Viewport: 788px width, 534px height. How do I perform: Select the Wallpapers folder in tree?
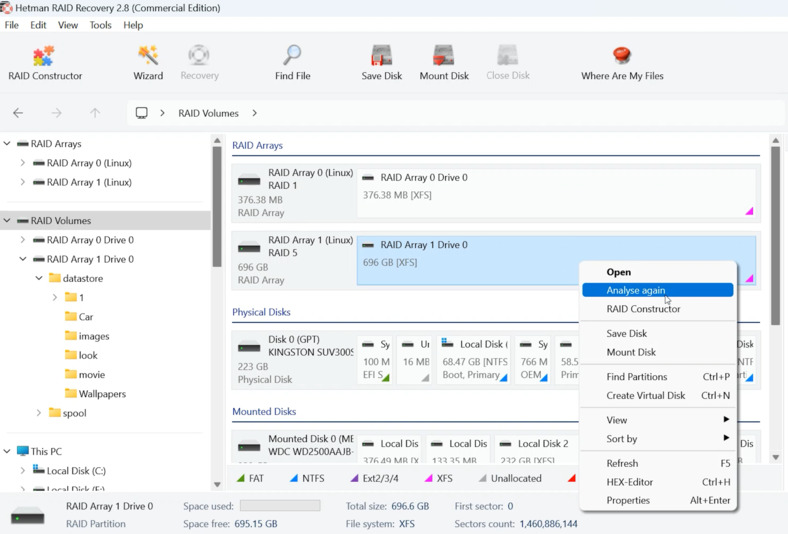[x=102, y=394]
